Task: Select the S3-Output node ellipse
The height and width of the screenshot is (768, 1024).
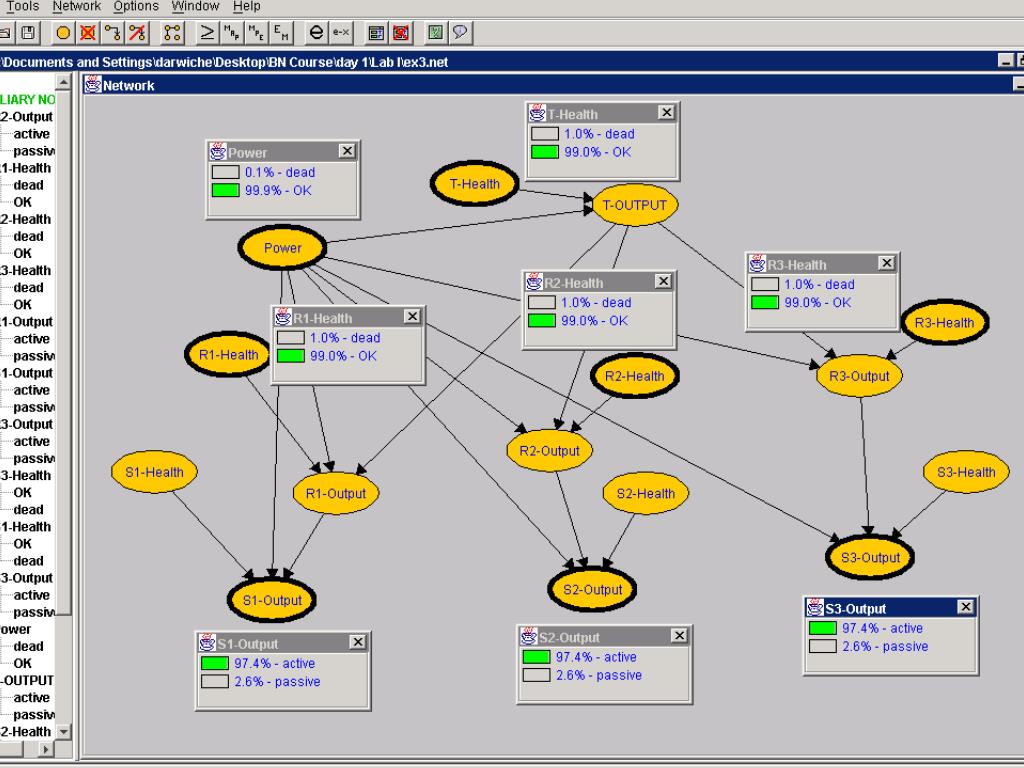Action: 870,558
